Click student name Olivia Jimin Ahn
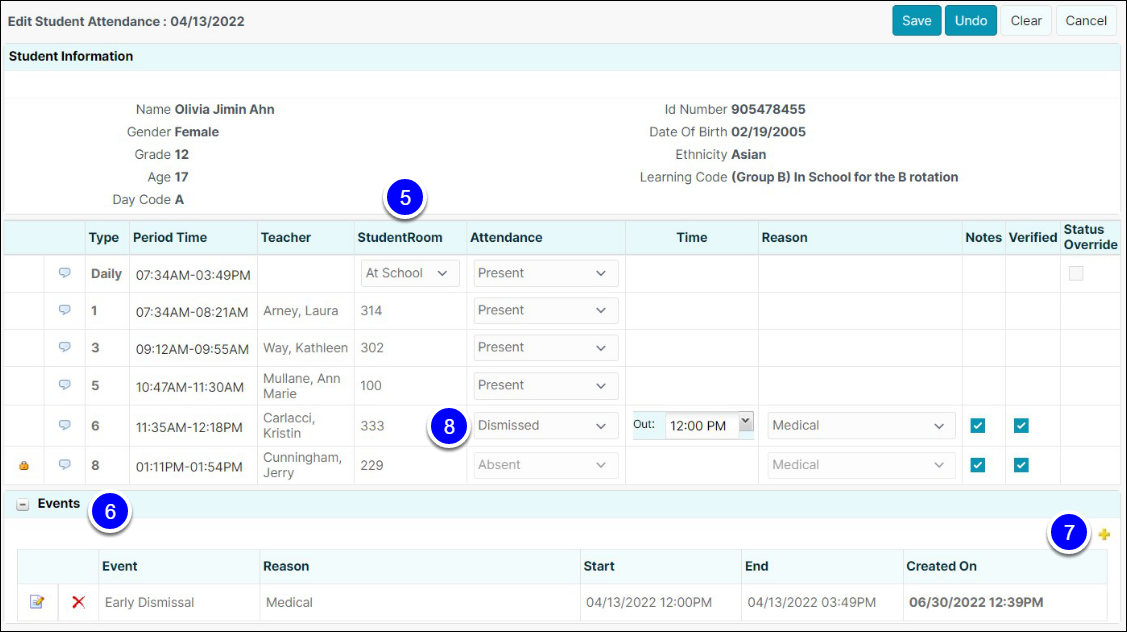 point(224,109)
